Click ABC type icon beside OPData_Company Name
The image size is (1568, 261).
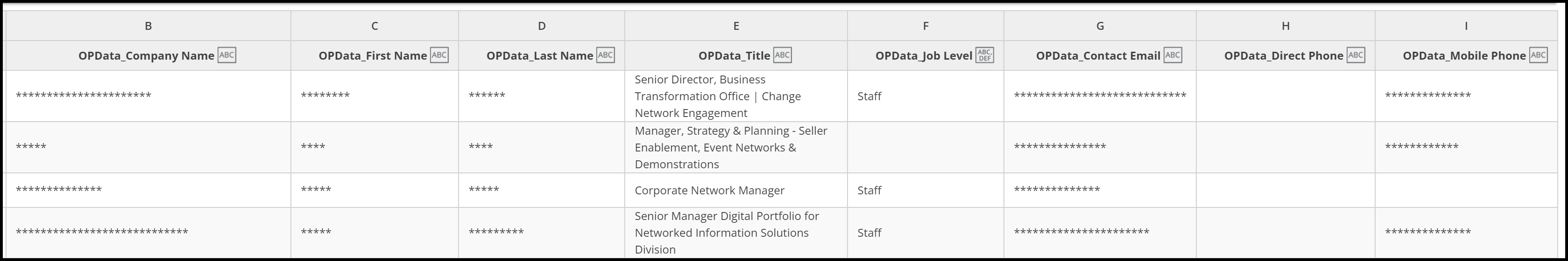tap(226, 55)
